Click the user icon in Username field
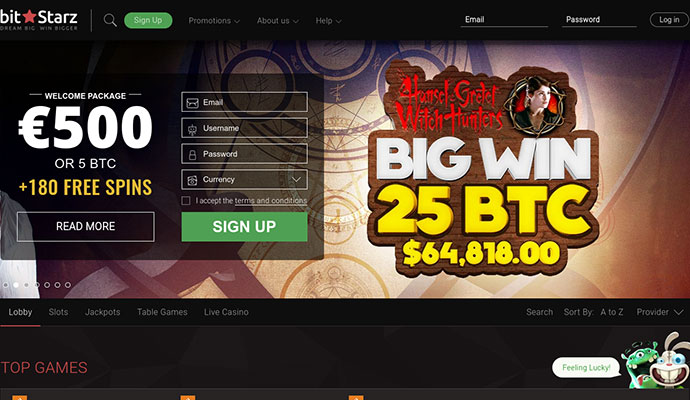Screen dimensions: 690x400 (192, 129)
